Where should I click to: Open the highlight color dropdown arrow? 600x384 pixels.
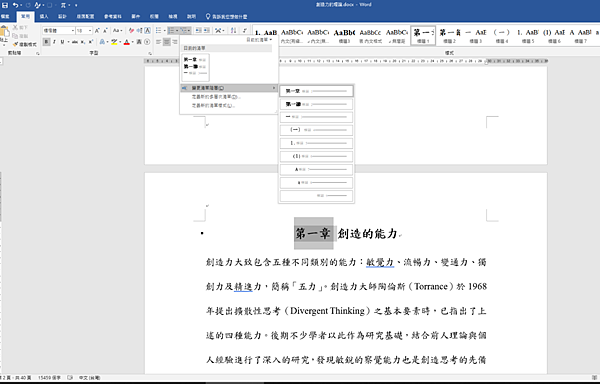point(120,42)
